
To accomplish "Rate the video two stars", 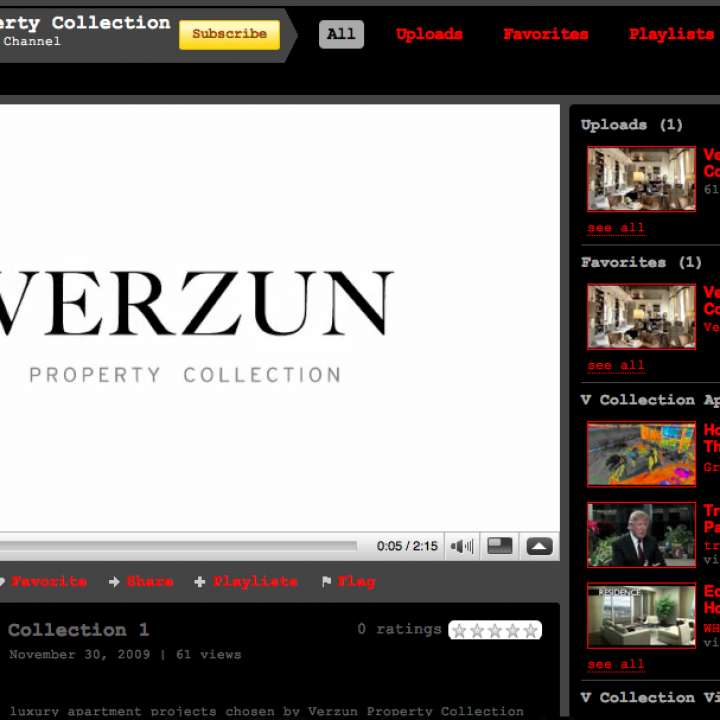I will tap(477, 631).
